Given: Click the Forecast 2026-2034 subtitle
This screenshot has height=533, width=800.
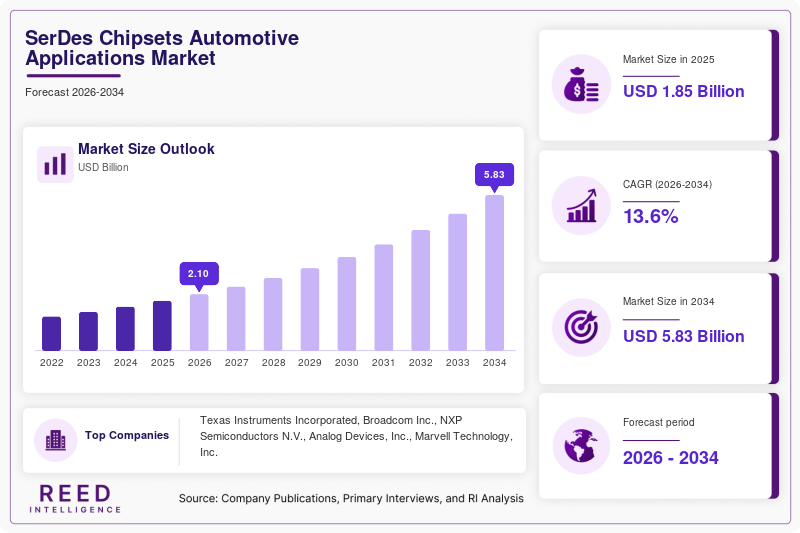Looking at the screenshot, I should click(74, 92).
